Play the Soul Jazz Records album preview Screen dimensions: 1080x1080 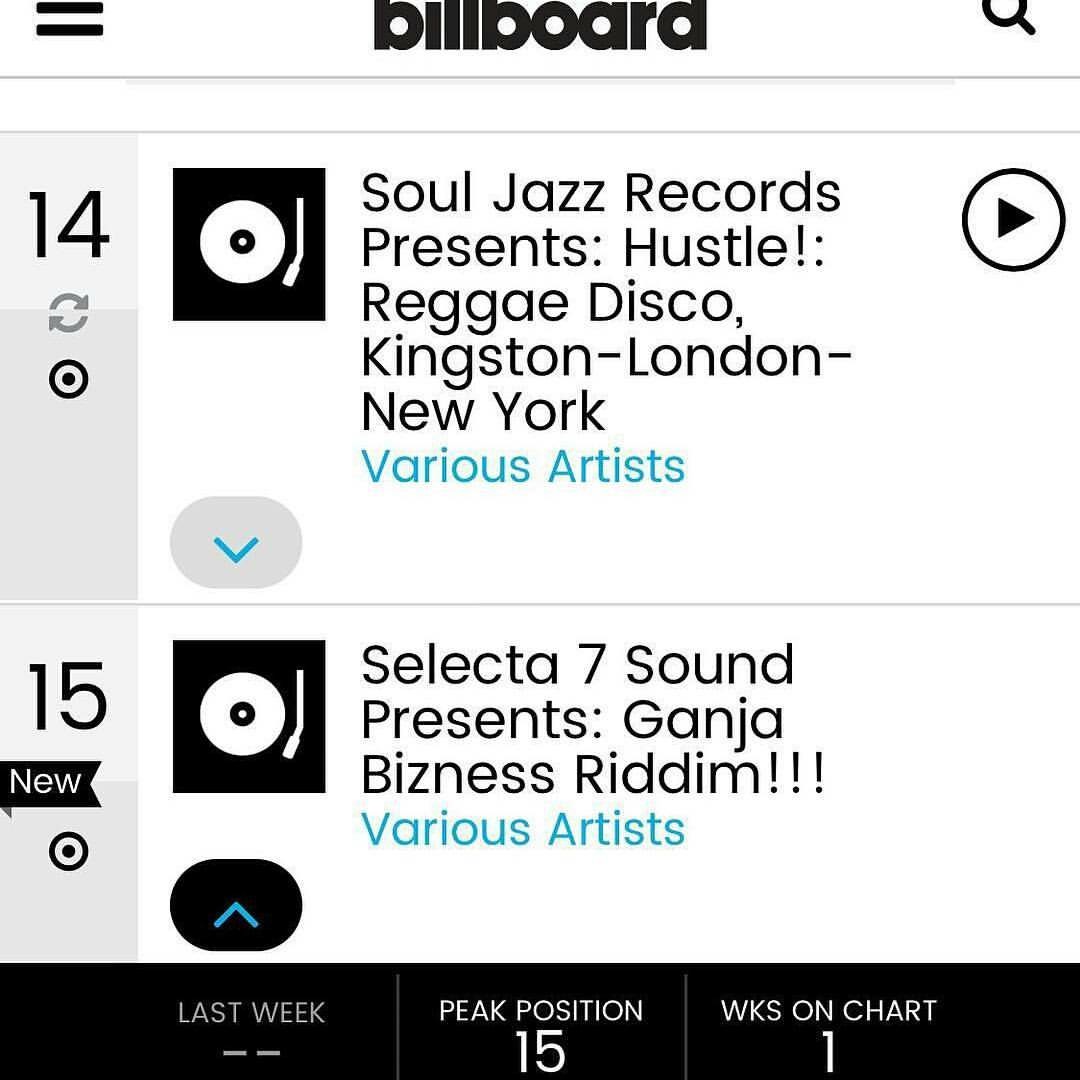pyautogui.click(x=1013, y=219)
